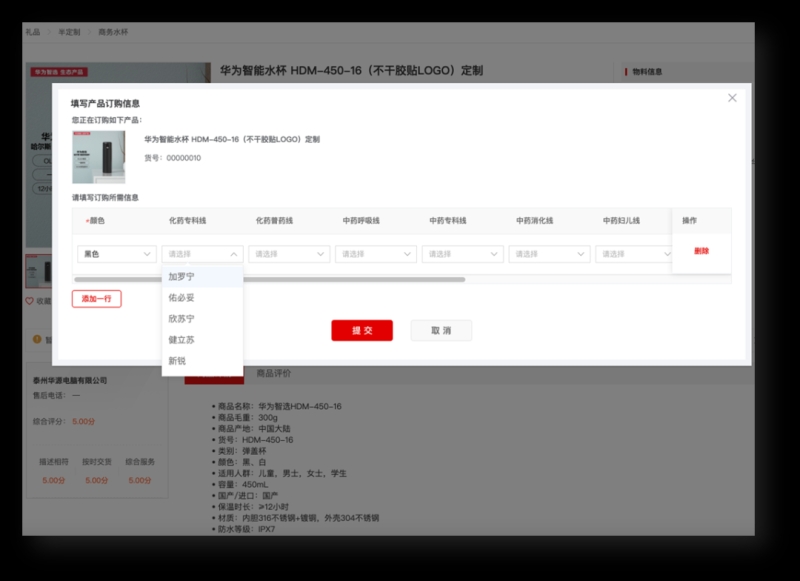Click 泰州华源电脑有限公司 on the background page
Screen dimensions: 800x581
click(70, 381)
